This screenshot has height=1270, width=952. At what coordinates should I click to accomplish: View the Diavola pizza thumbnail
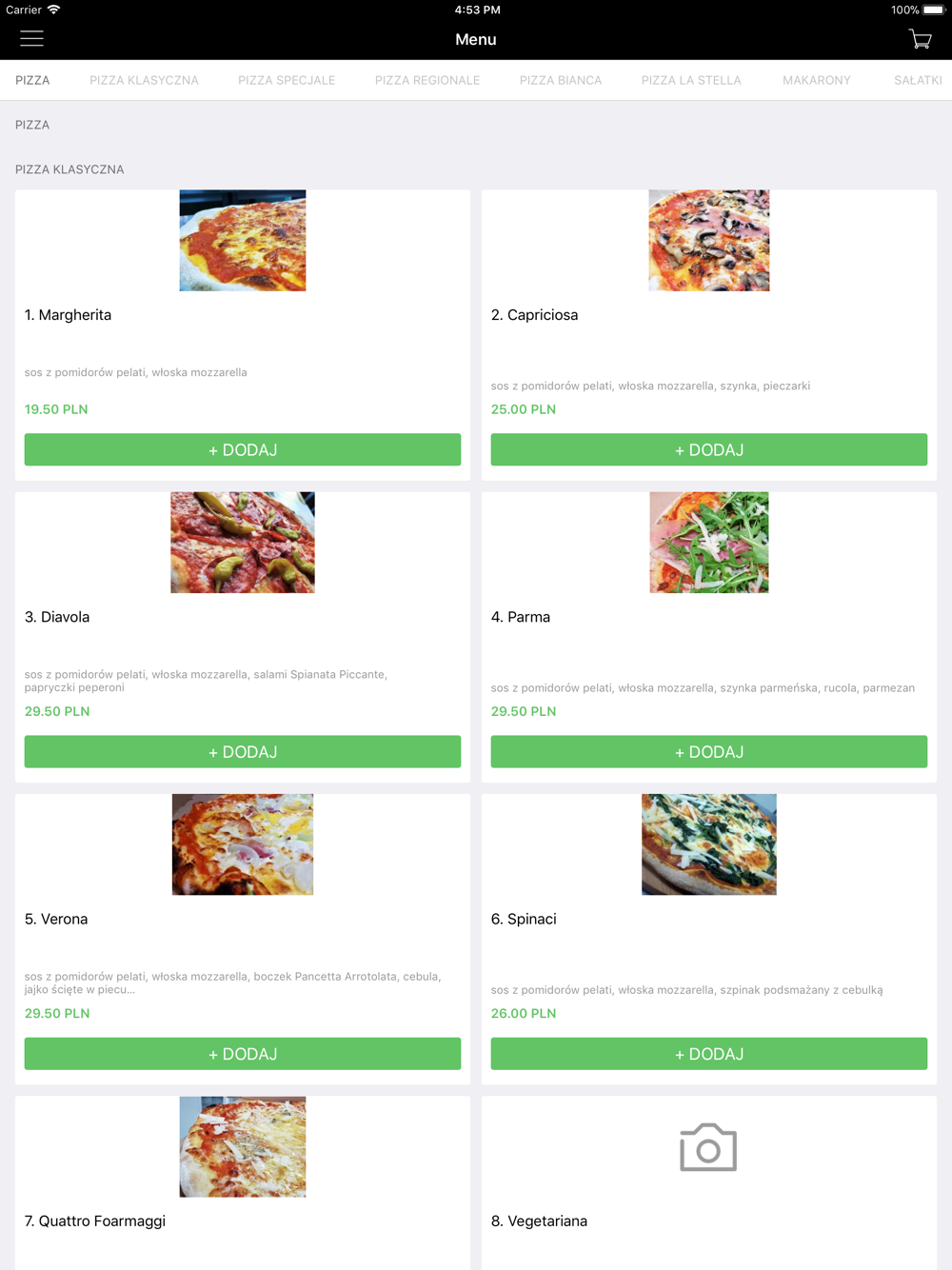(x=243, y=543)
